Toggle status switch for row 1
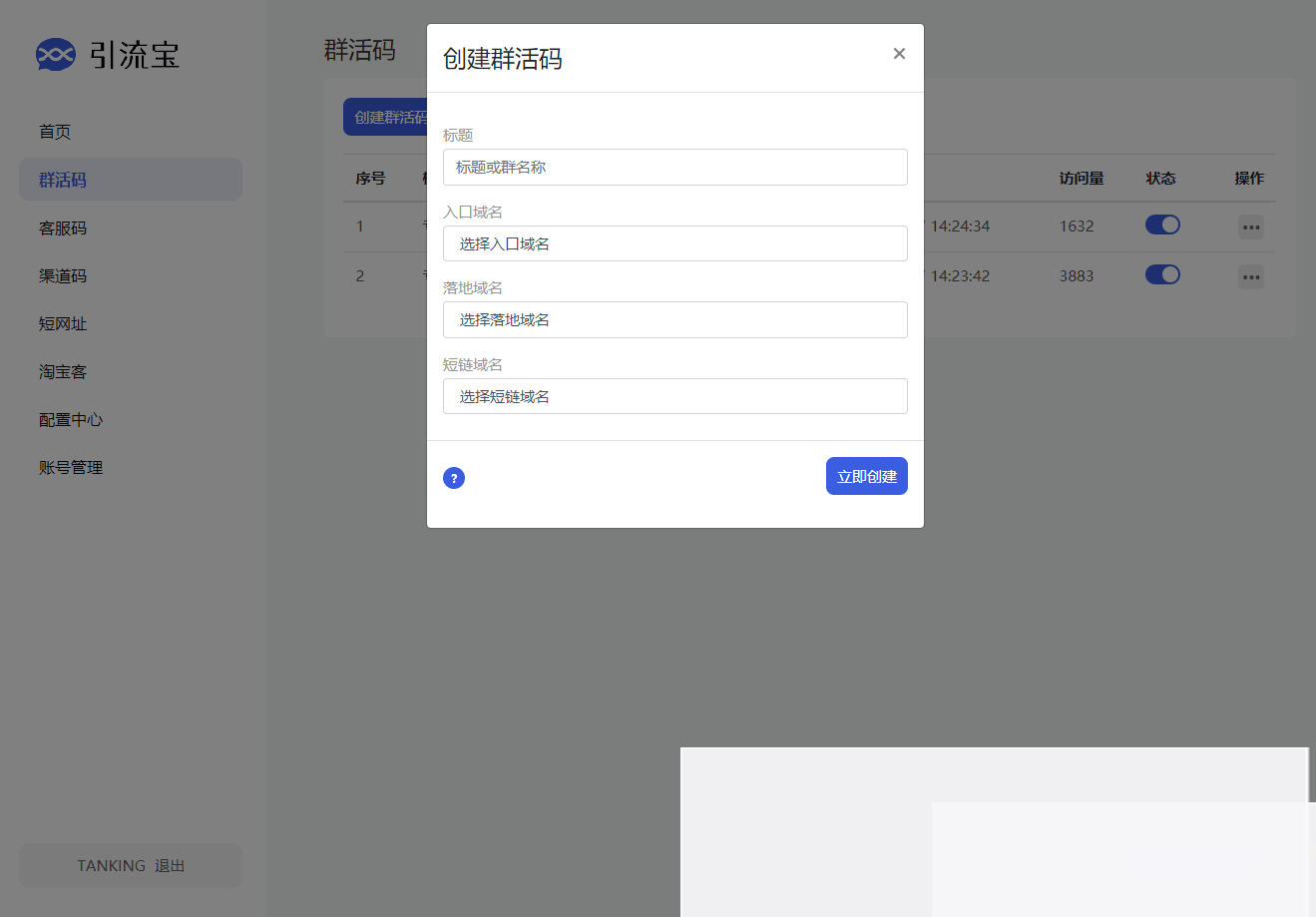Viewport: 1316px width, 917px height. point(1162,226)
